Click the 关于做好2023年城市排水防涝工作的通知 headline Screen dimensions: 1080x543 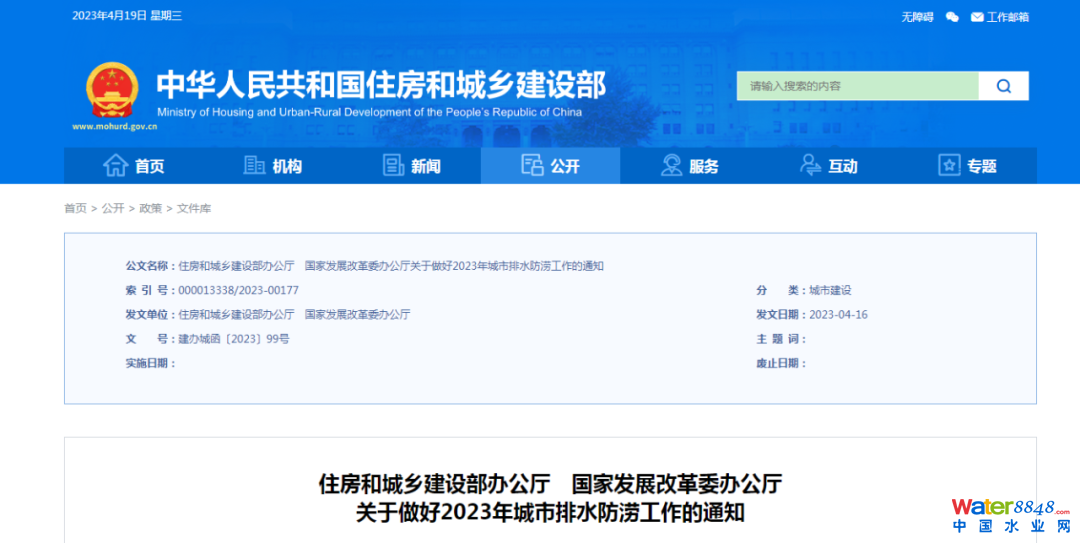550,513
